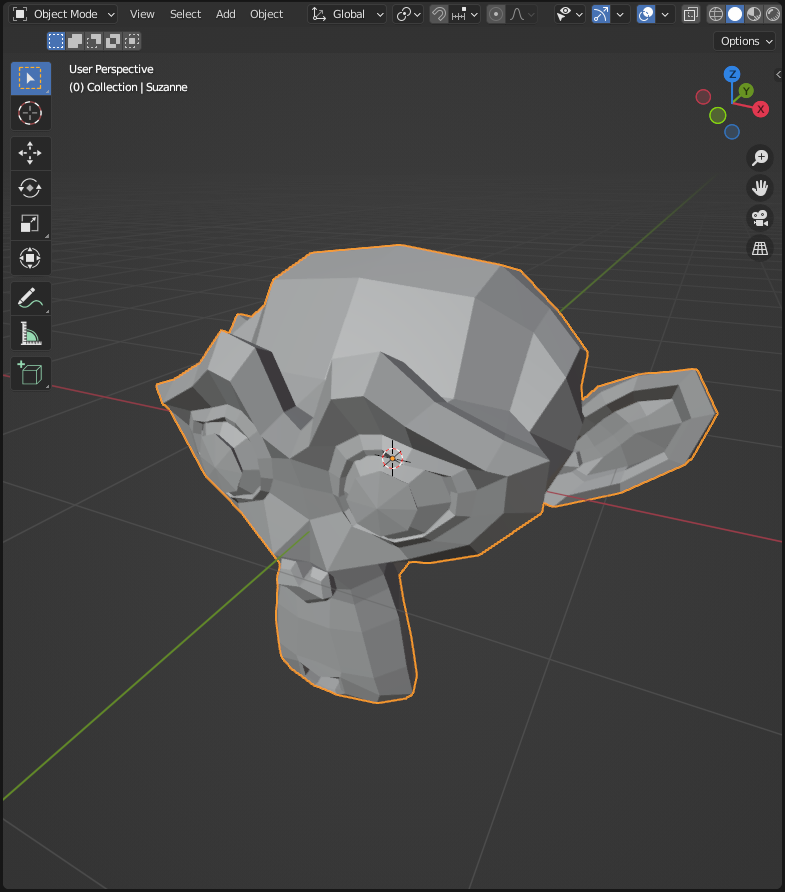Switch to Rendered shading
785x892 pixels.
[773, 14]
